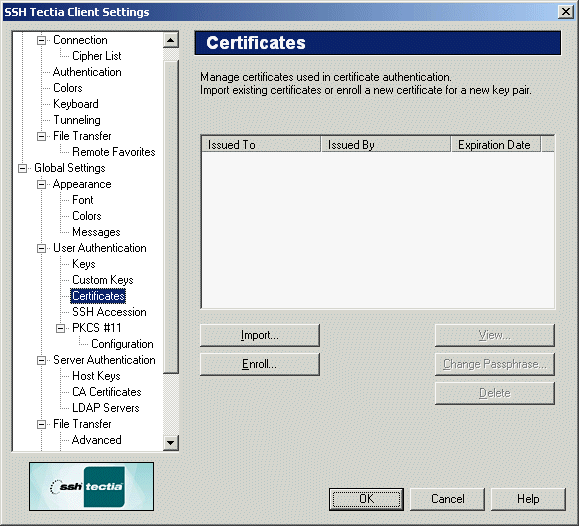Select the Server Authentication label
Image resolution: width=579 pixels, height=526 pixels.
(104, 360)
